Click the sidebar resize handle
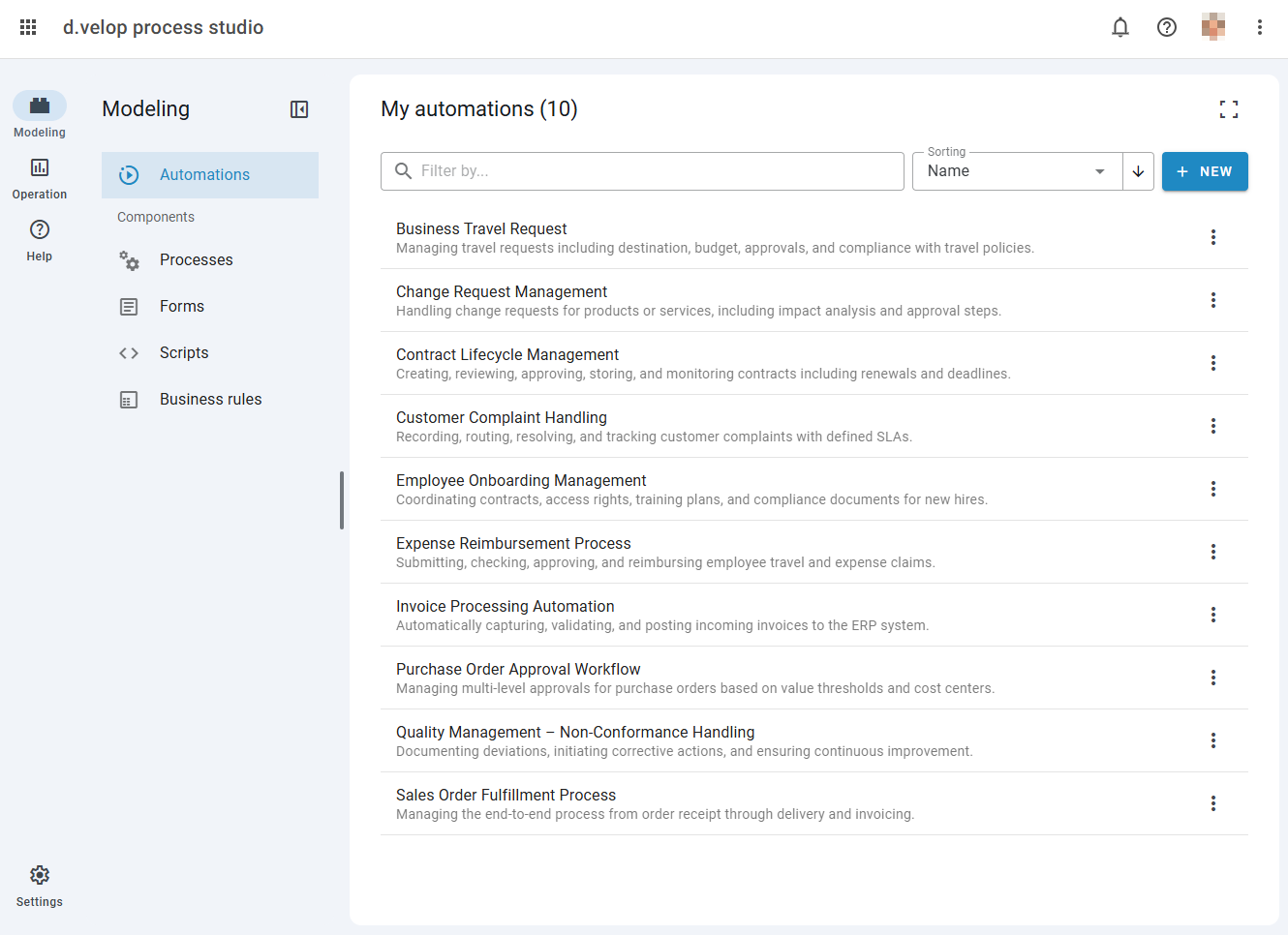 coord(342,499)
